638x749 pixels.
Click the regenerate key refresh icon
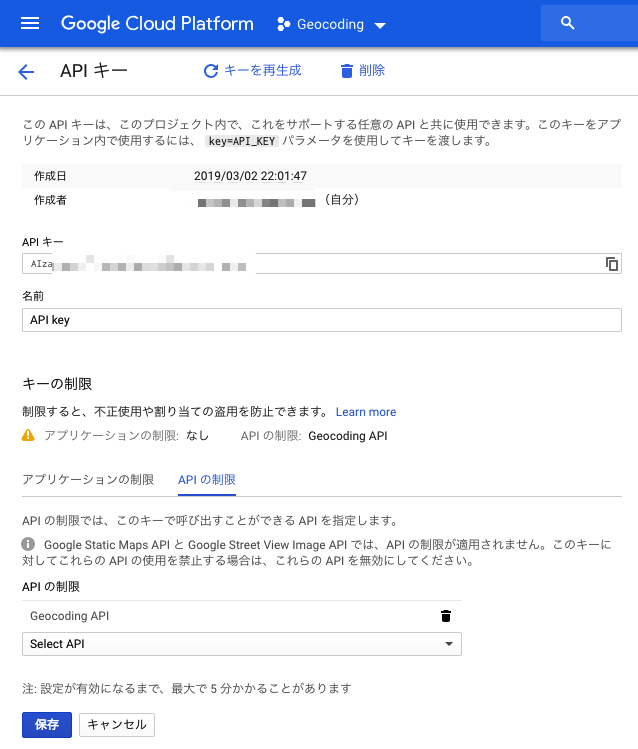pyautogui.click(x=211, y=71)
